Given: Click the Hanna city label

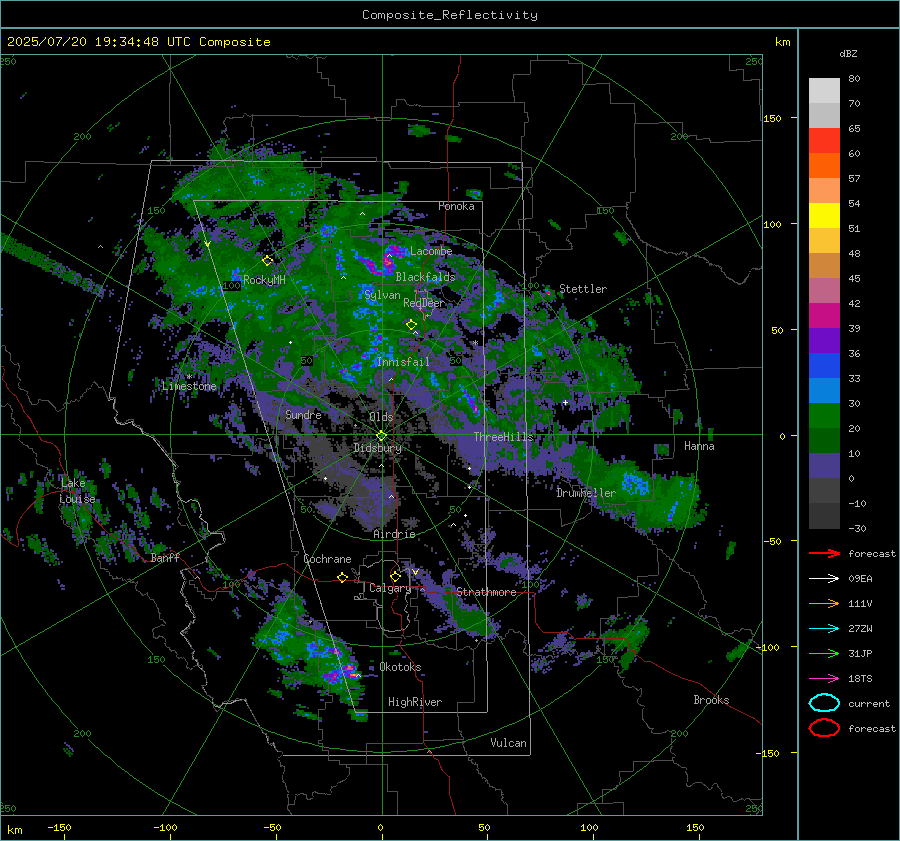Looking at the screenshot, I should 699,446.
